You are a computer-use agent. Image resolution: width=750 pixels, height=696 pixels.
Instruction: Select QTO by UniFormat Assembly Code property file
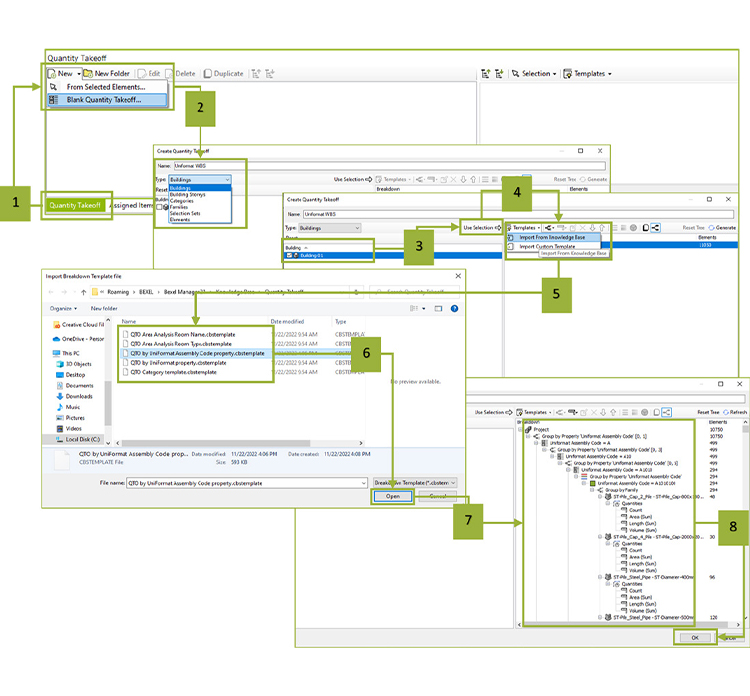pos(194,353)
